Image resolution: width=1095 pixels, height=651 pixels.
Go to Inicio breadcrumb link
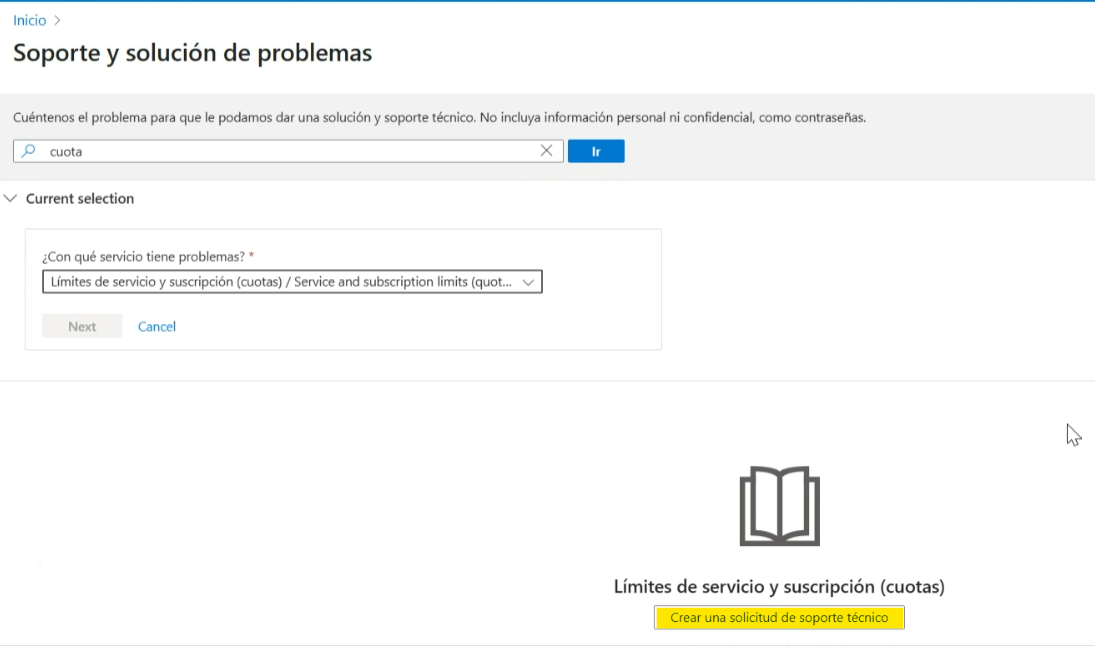pos(29,20)
